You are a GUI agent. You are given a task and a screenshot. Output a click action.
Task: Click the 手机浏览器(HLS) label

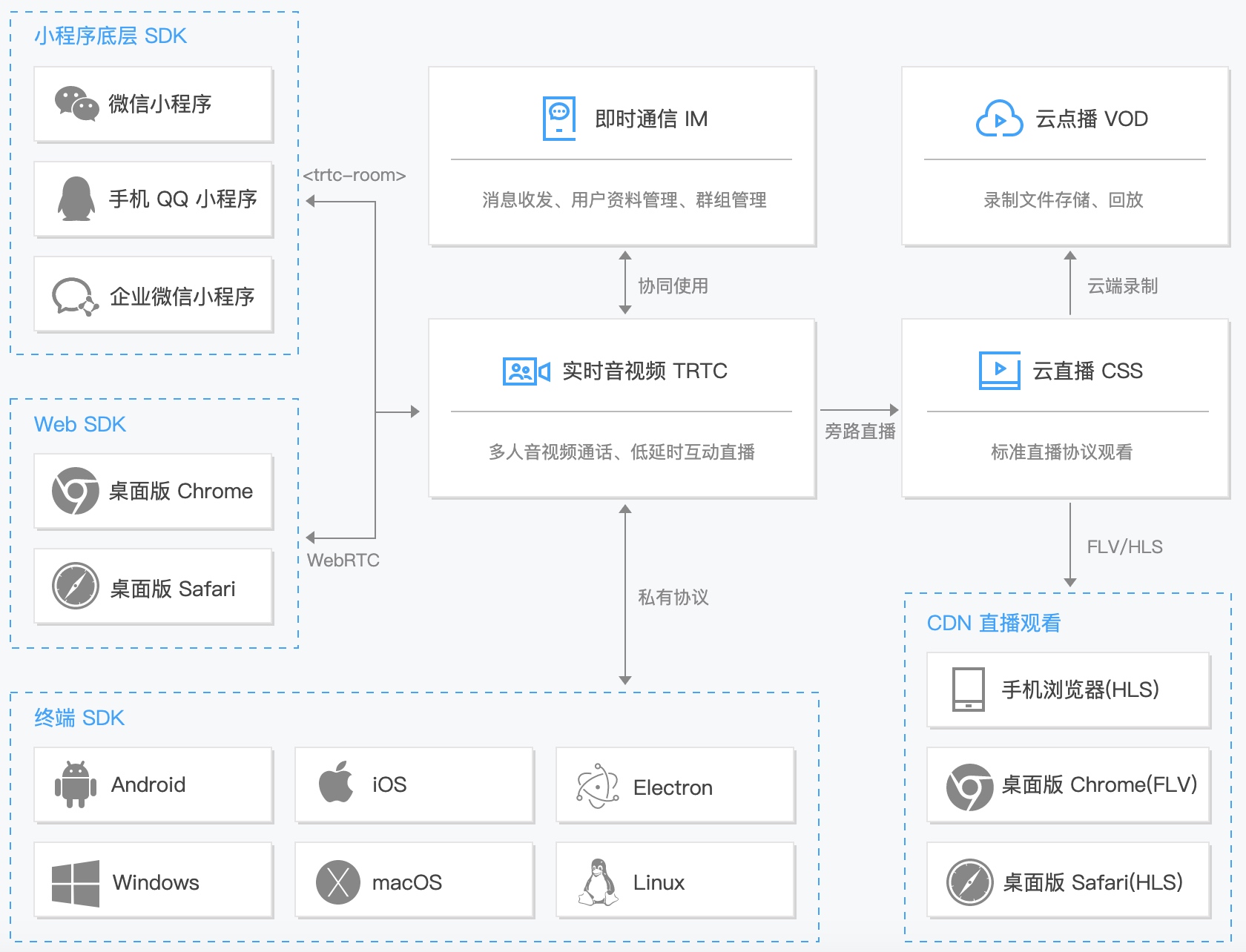coord(1080,690)
